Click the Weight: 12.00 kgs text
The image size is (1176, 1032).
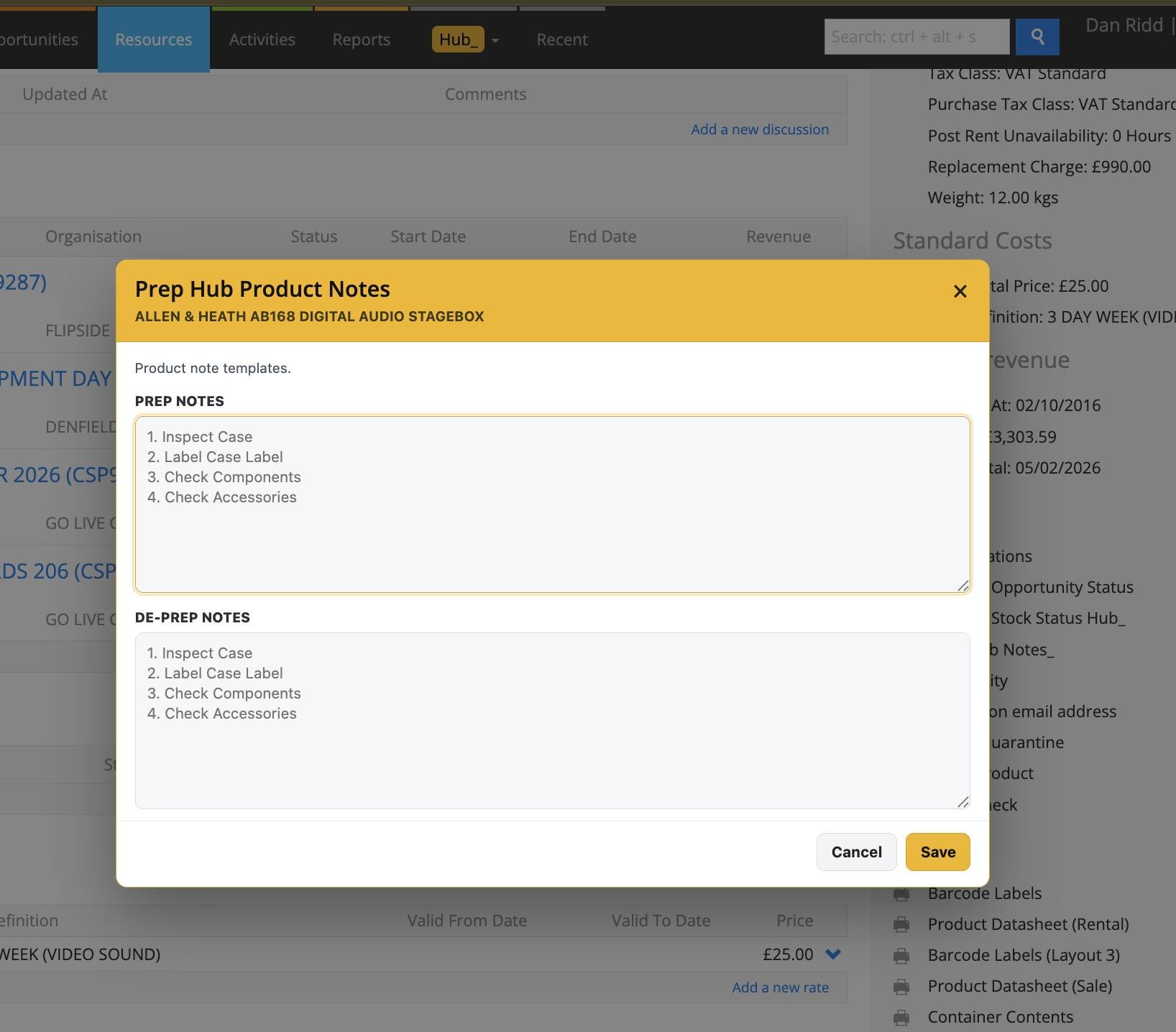tap(993, 198)
